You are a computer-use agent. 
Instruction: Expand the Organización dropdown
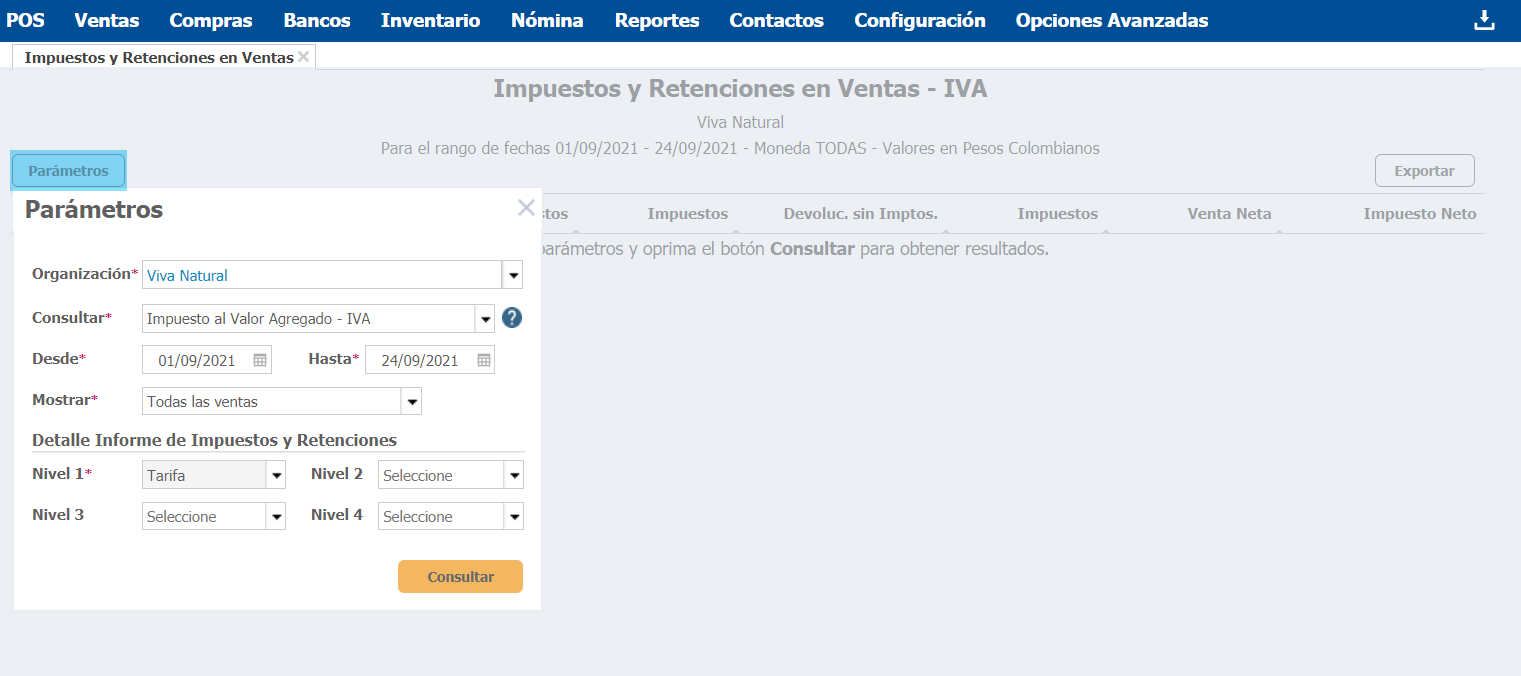tap(513, 275)
